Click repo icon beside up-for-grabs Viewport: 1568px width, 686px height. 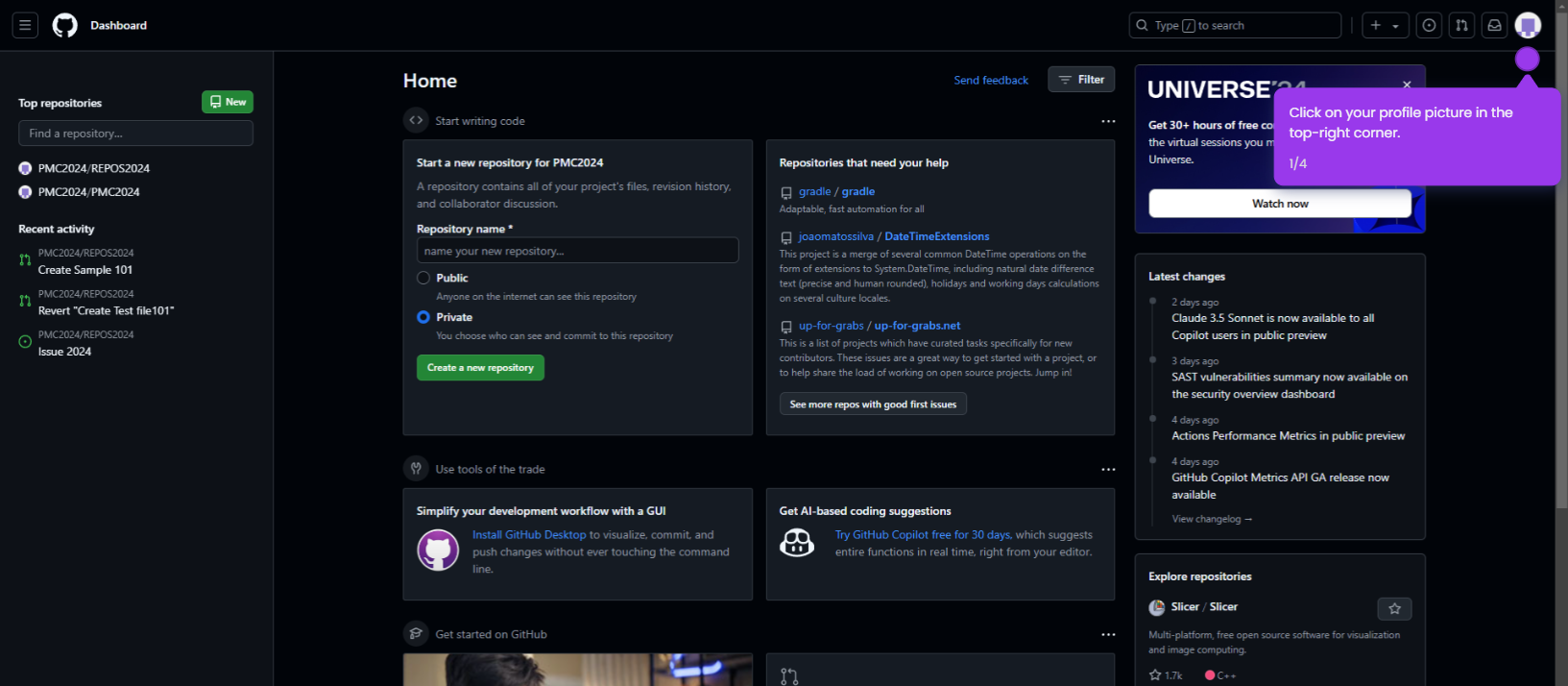click(786, 327)
